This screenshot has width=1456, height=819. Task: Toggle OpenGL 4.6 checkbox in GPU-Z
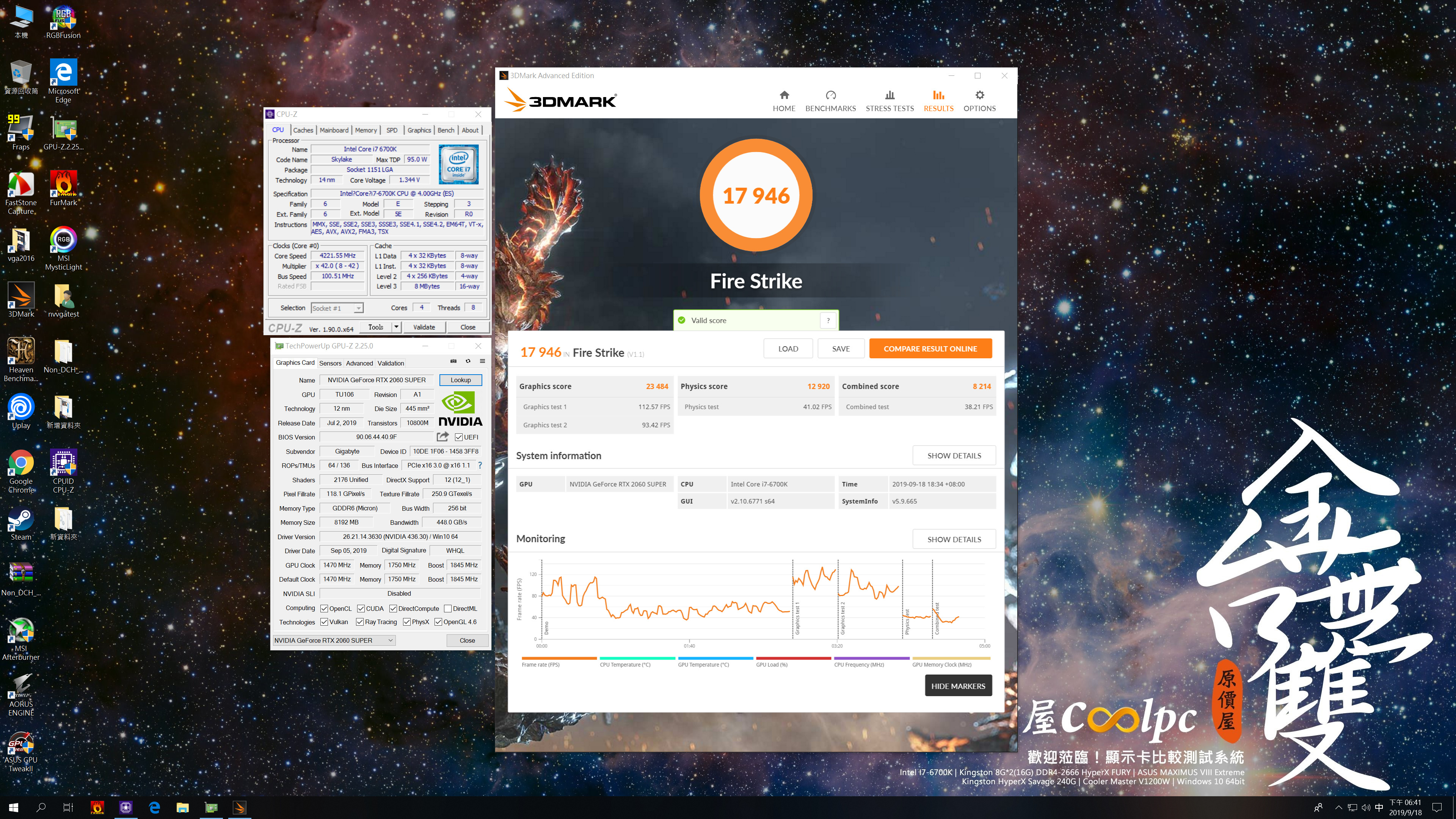tap(438, 622)
